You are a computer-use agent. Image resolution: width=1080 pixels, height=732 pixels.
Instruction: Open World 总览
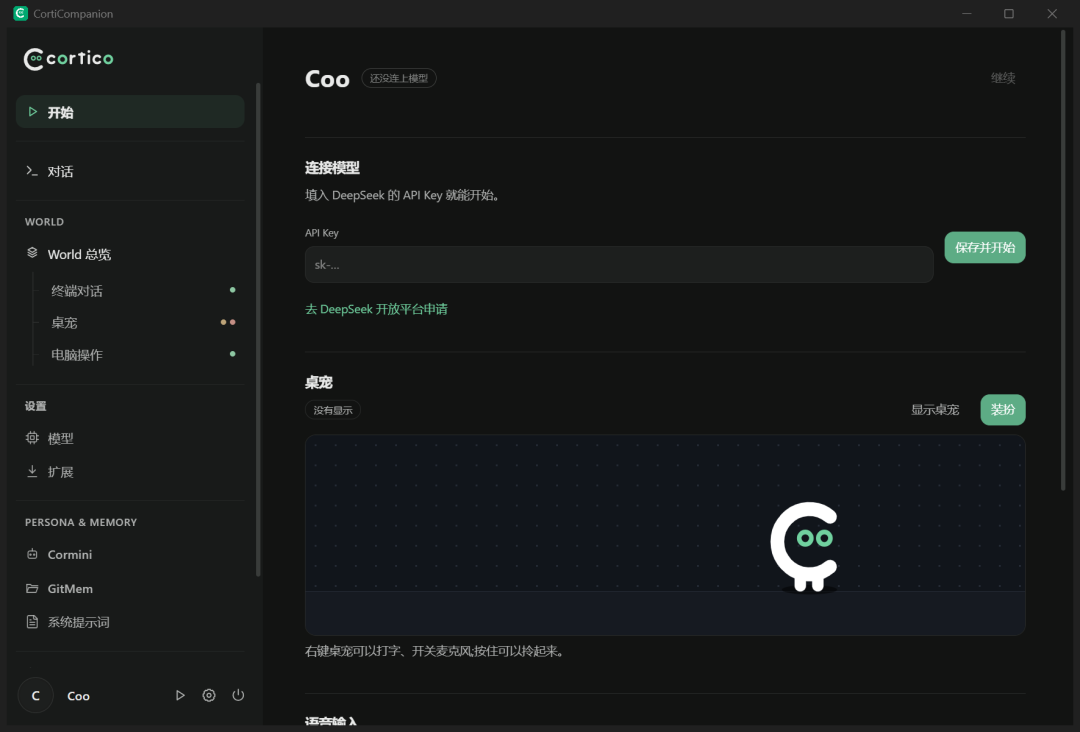[130, 254]
